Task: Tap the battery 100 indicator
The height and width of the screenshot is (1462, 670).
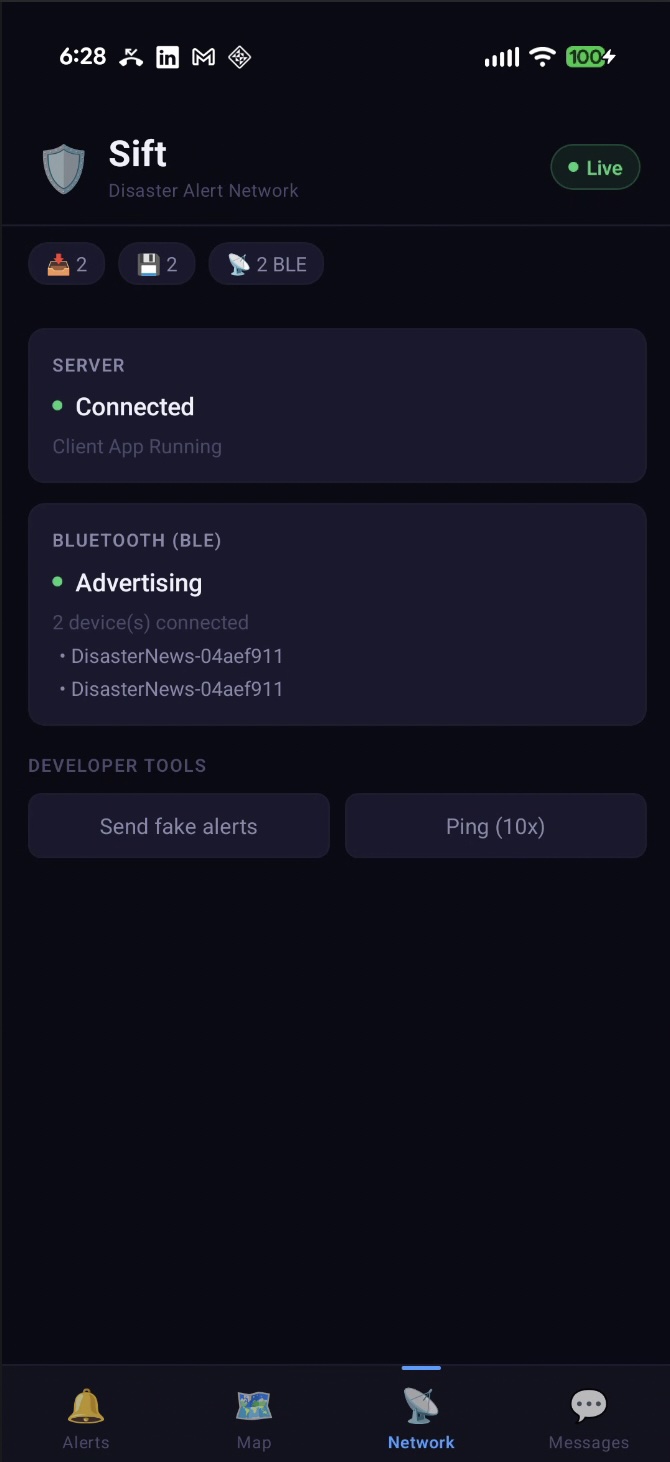Action: coord(590,57)
